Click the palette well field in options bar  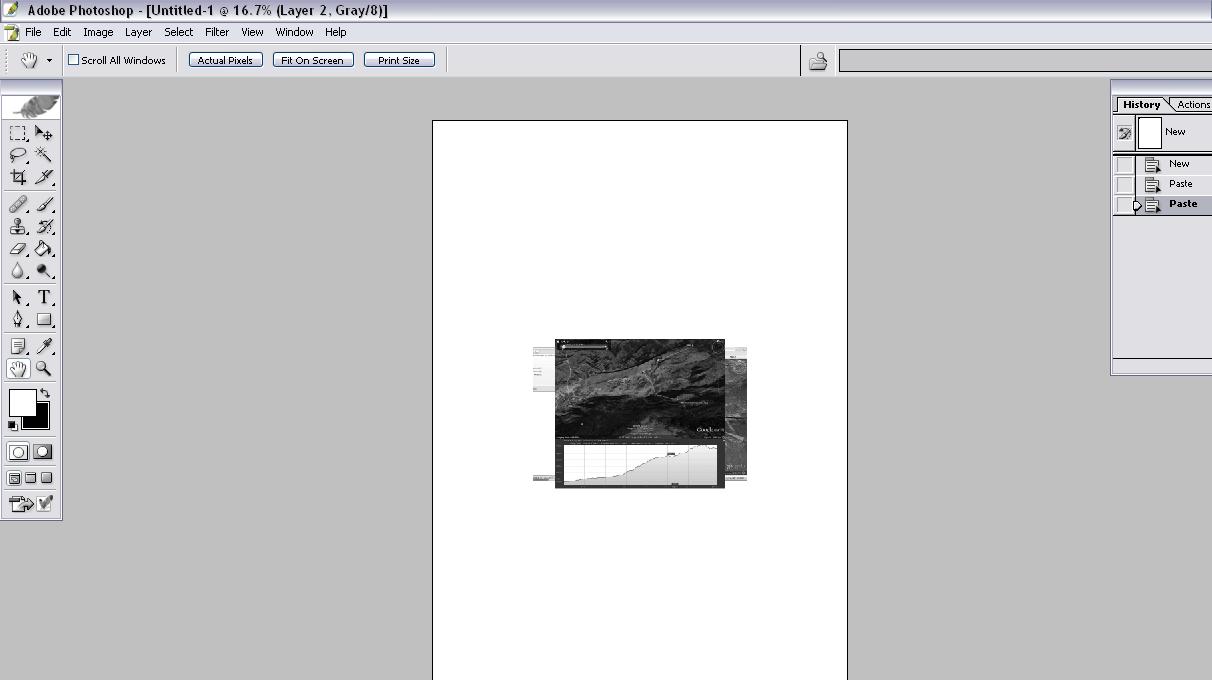coord(1025,61)
